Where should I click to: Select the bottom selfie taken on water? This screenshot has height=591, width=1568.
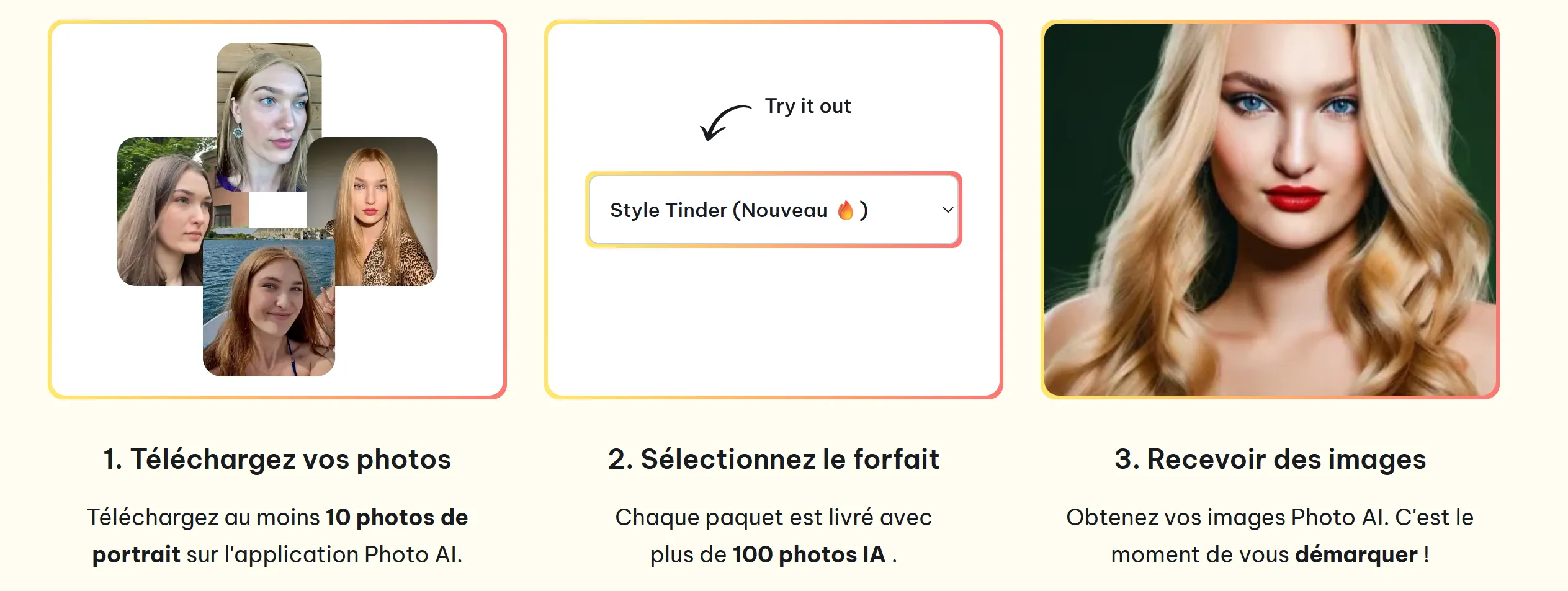268,310
